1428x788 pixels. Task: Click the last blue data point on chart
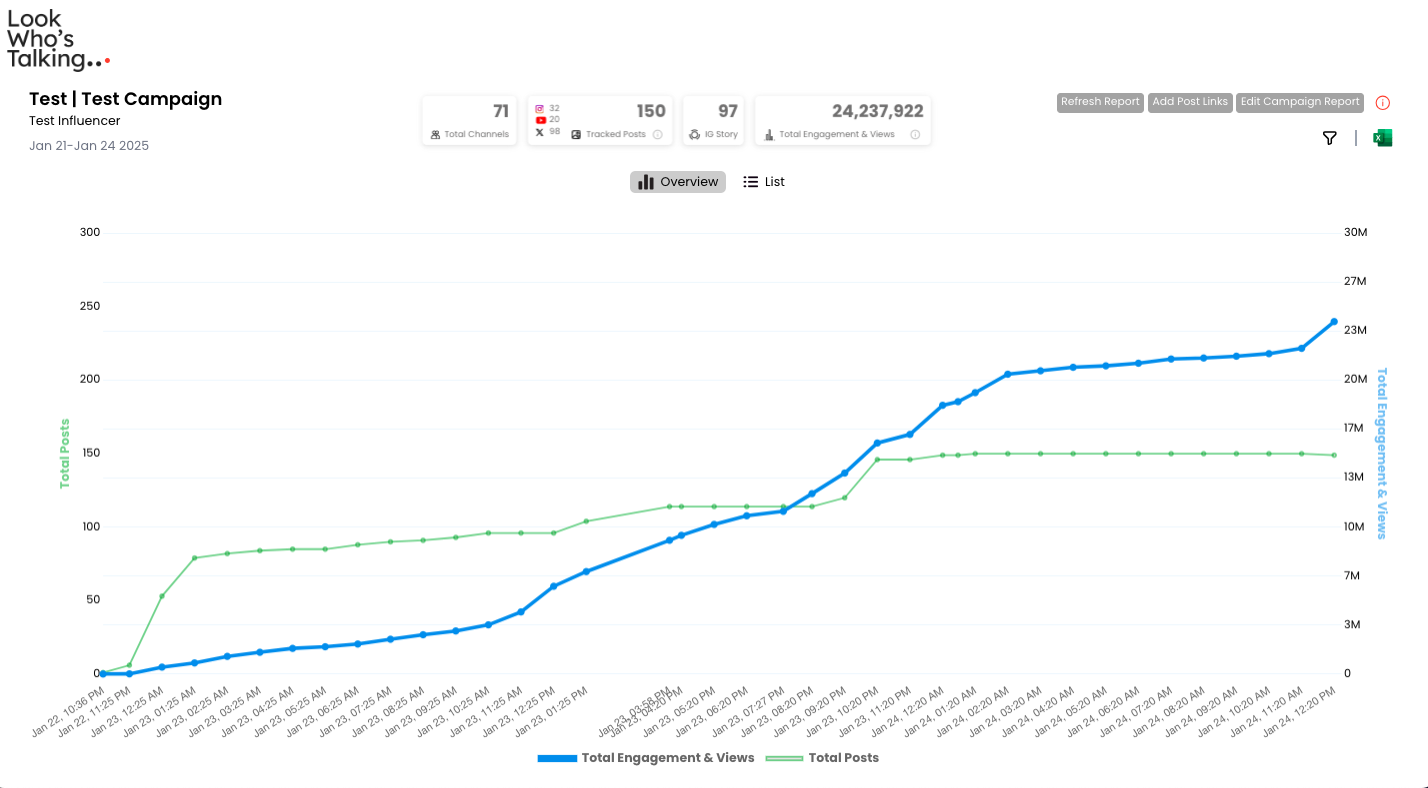tap(1334, 322)
